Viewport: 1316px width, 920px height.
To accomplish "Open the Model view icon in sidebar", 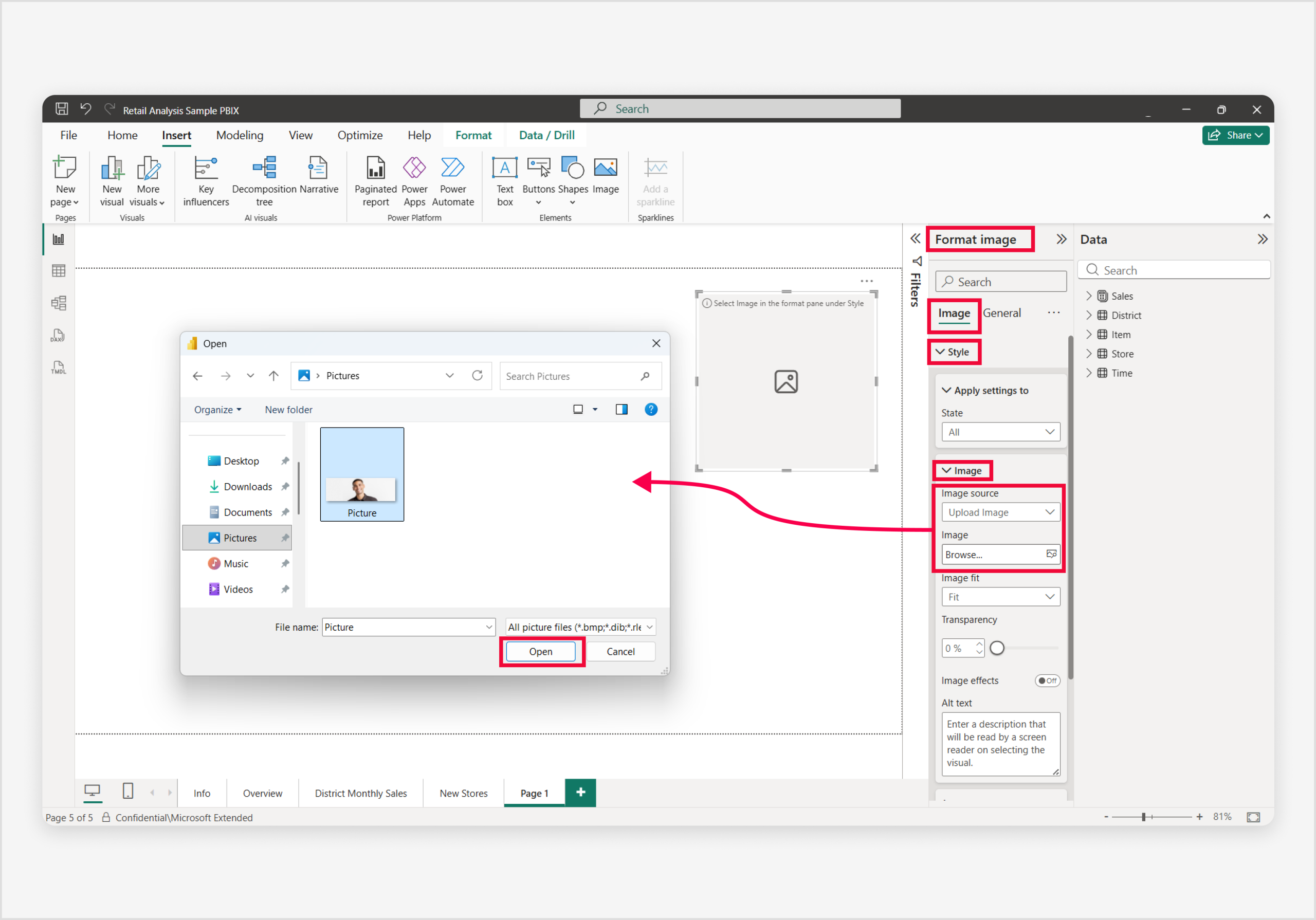I will point(59,303).
